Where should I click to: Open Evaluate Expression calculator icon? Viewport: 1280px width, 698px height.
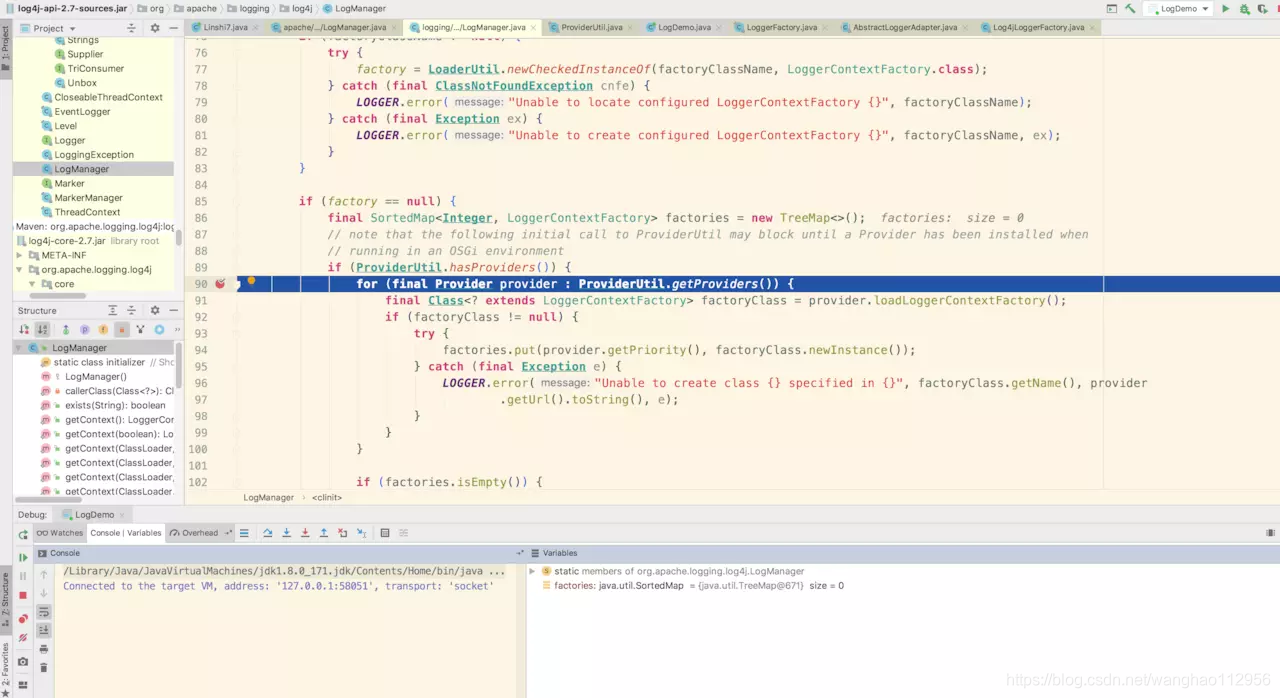coord(385,533)
